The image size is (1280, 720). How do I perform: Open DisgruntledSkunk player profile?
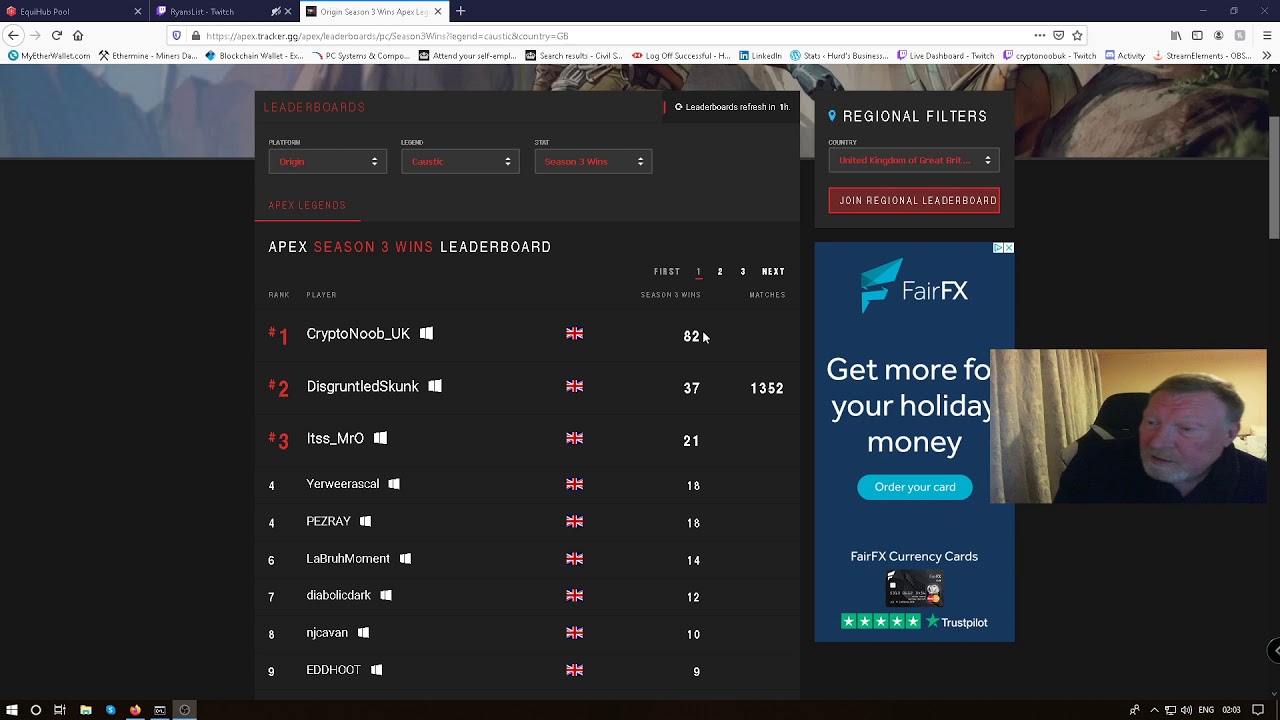362,386
